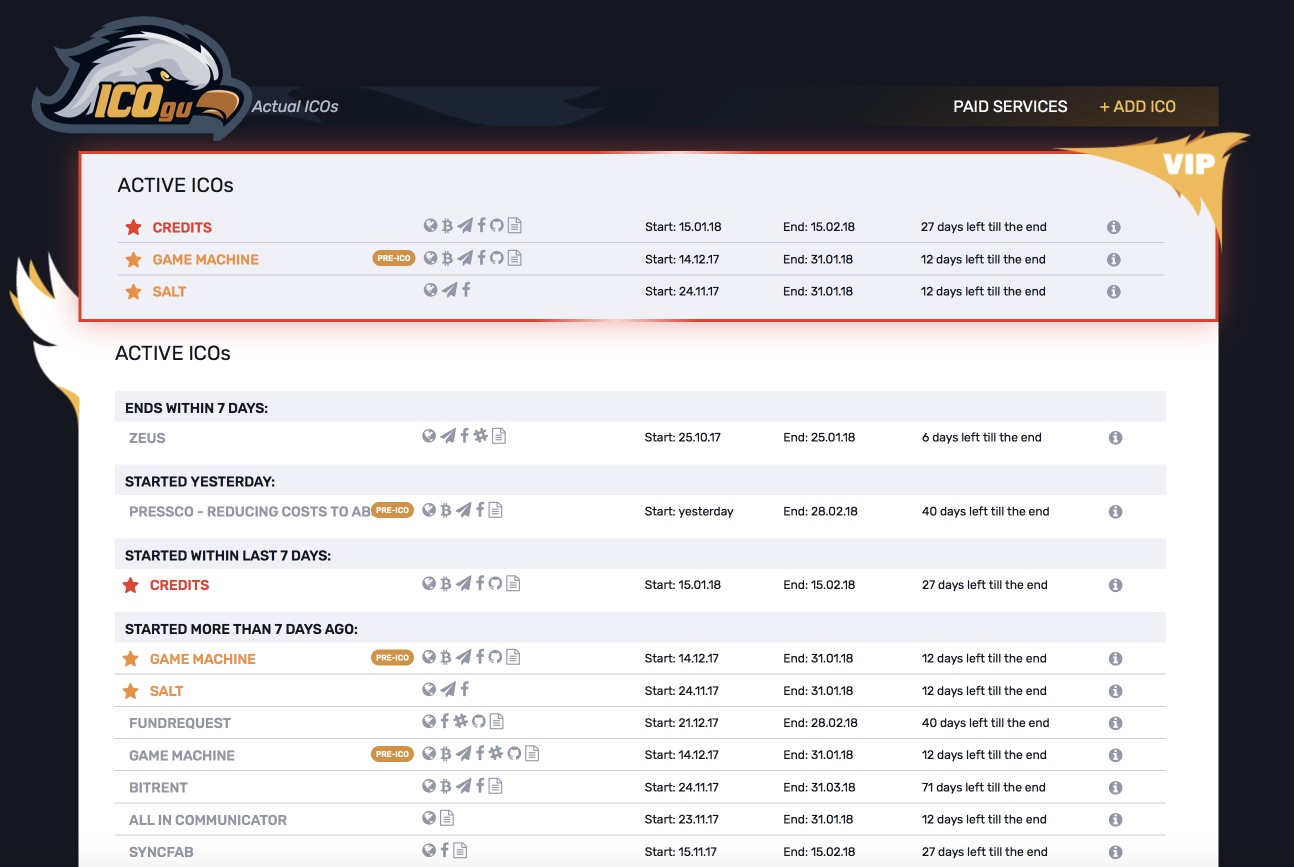Open the Paid Services menu item

1010,106
